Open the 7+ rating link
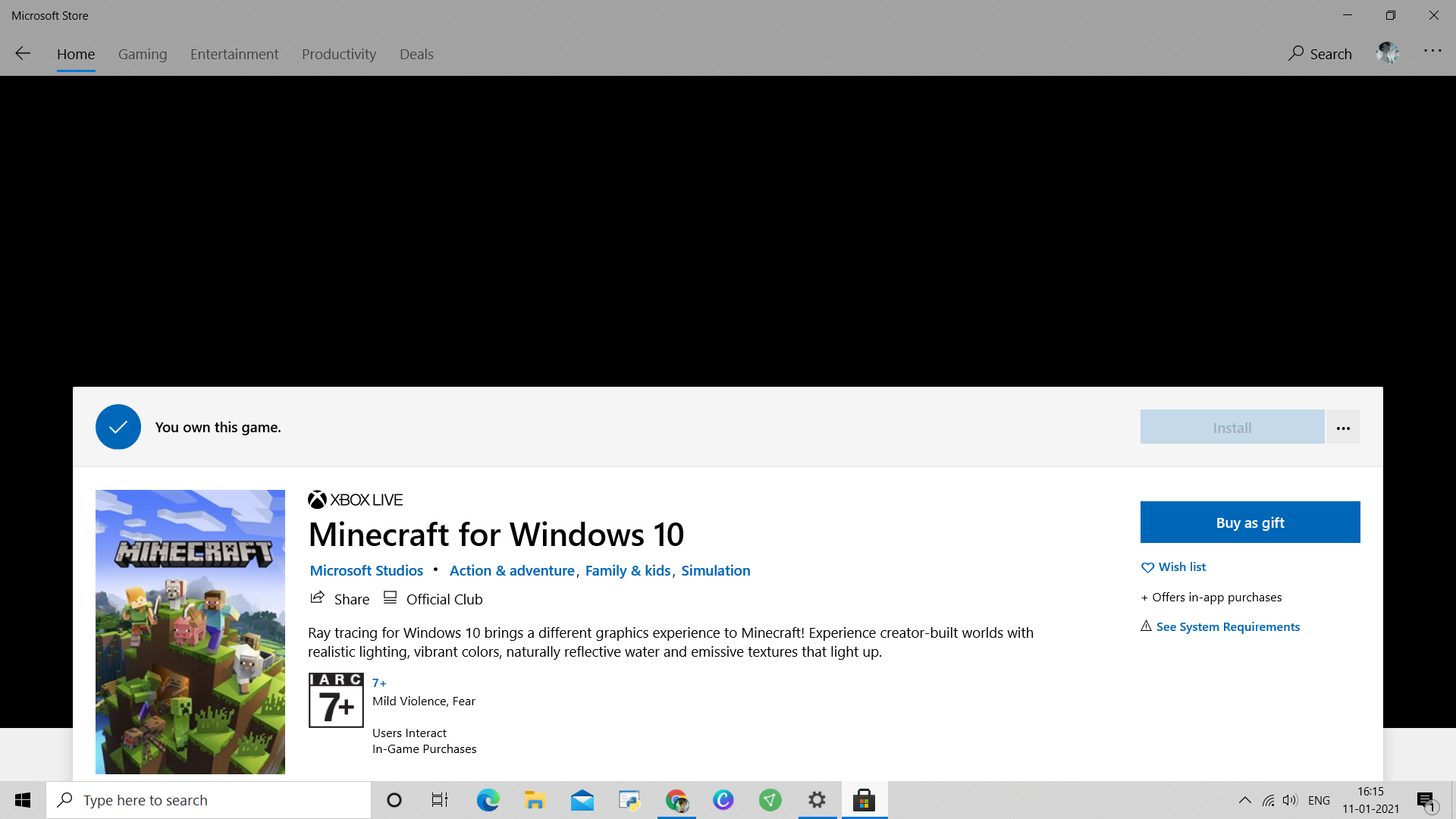 379,683
